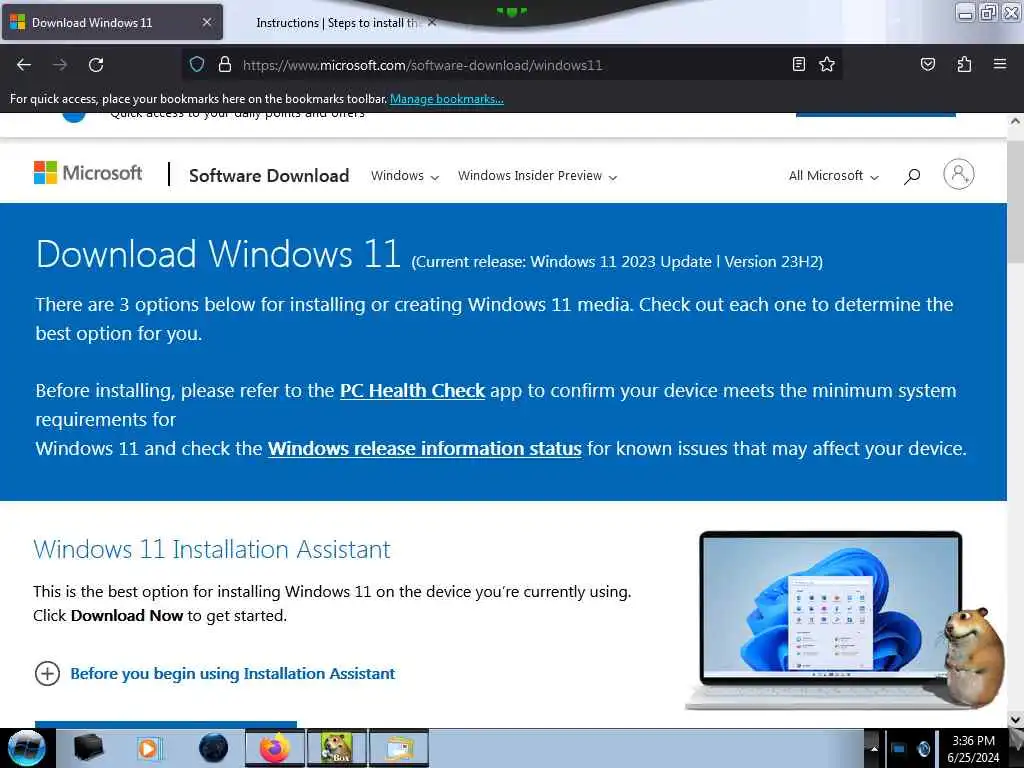Click the Firefox taskbar icon
The image size is (1024, 768).
275,748
